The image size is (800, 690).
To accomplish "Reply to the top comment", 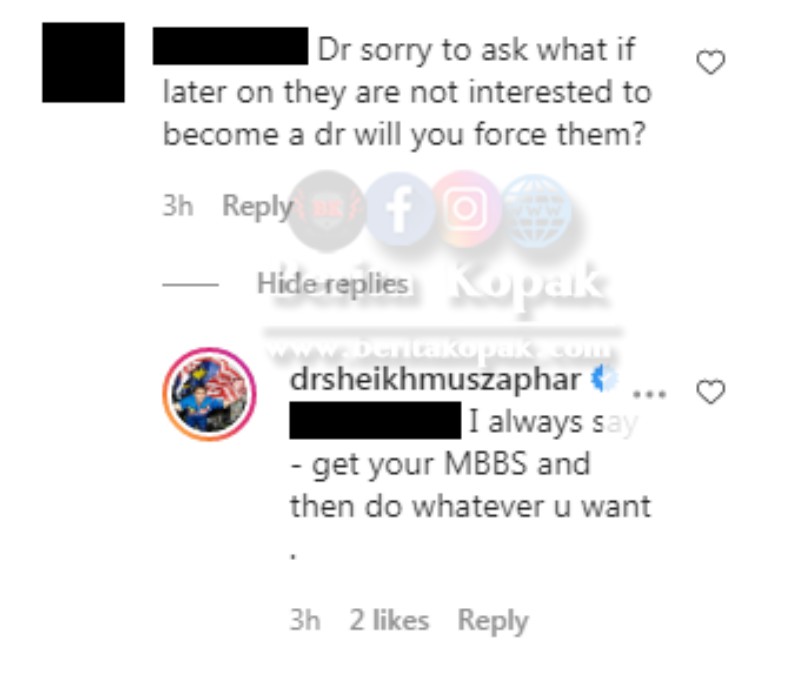I will click(258, 206).
